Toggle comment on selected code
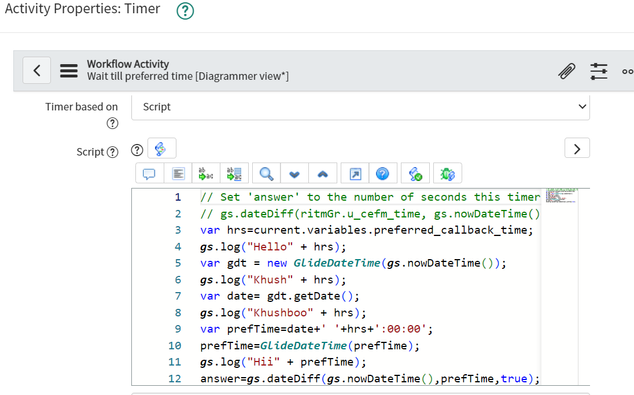634x395 pixels. [149, 174]
